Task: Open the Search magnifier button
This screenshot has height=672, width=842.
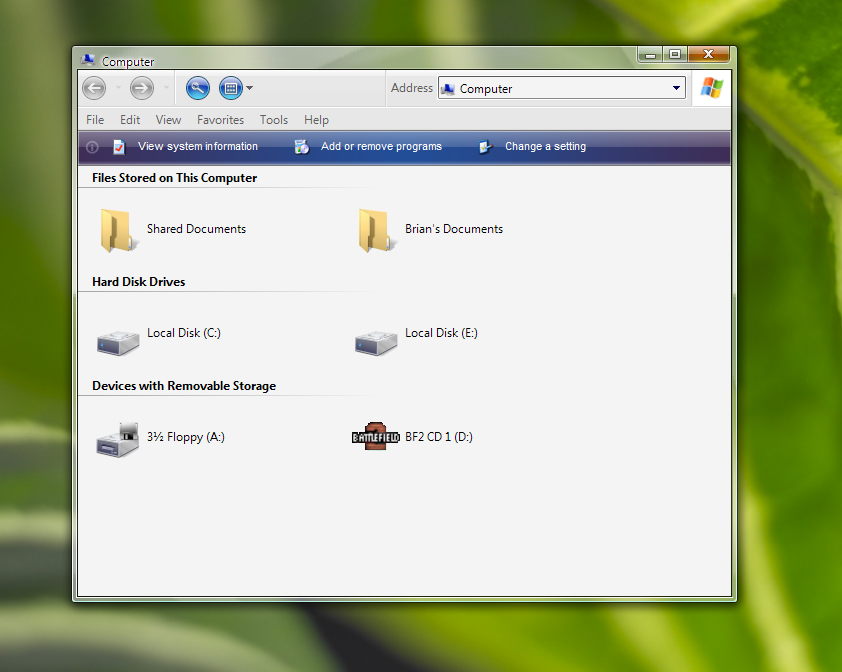Action: pyautogui.click(x=198, y=88)
